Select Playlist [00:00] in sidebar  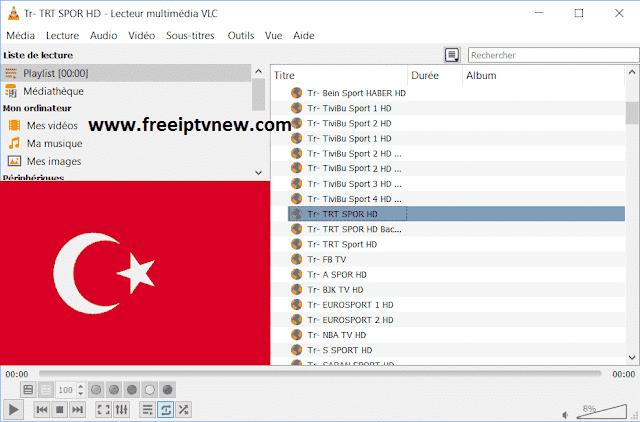tap(126, 73)
